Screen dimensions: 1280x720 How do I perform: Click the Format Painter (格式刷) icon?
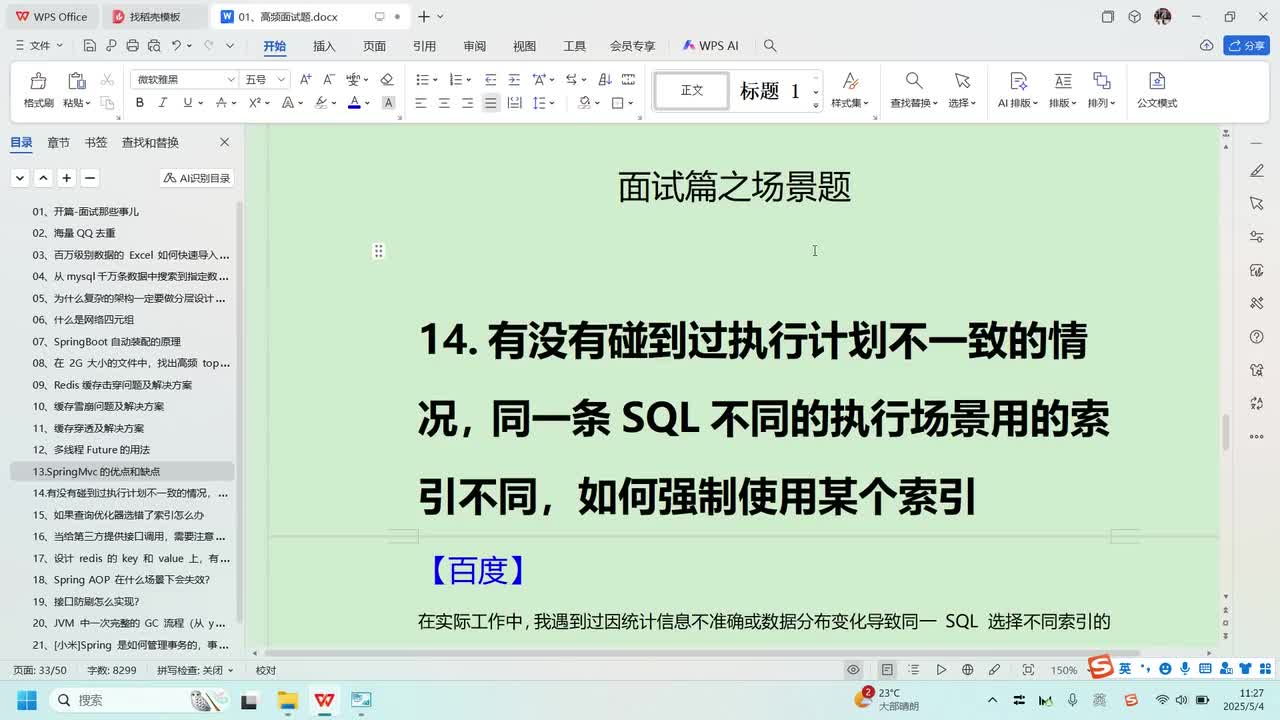[38, 81]
